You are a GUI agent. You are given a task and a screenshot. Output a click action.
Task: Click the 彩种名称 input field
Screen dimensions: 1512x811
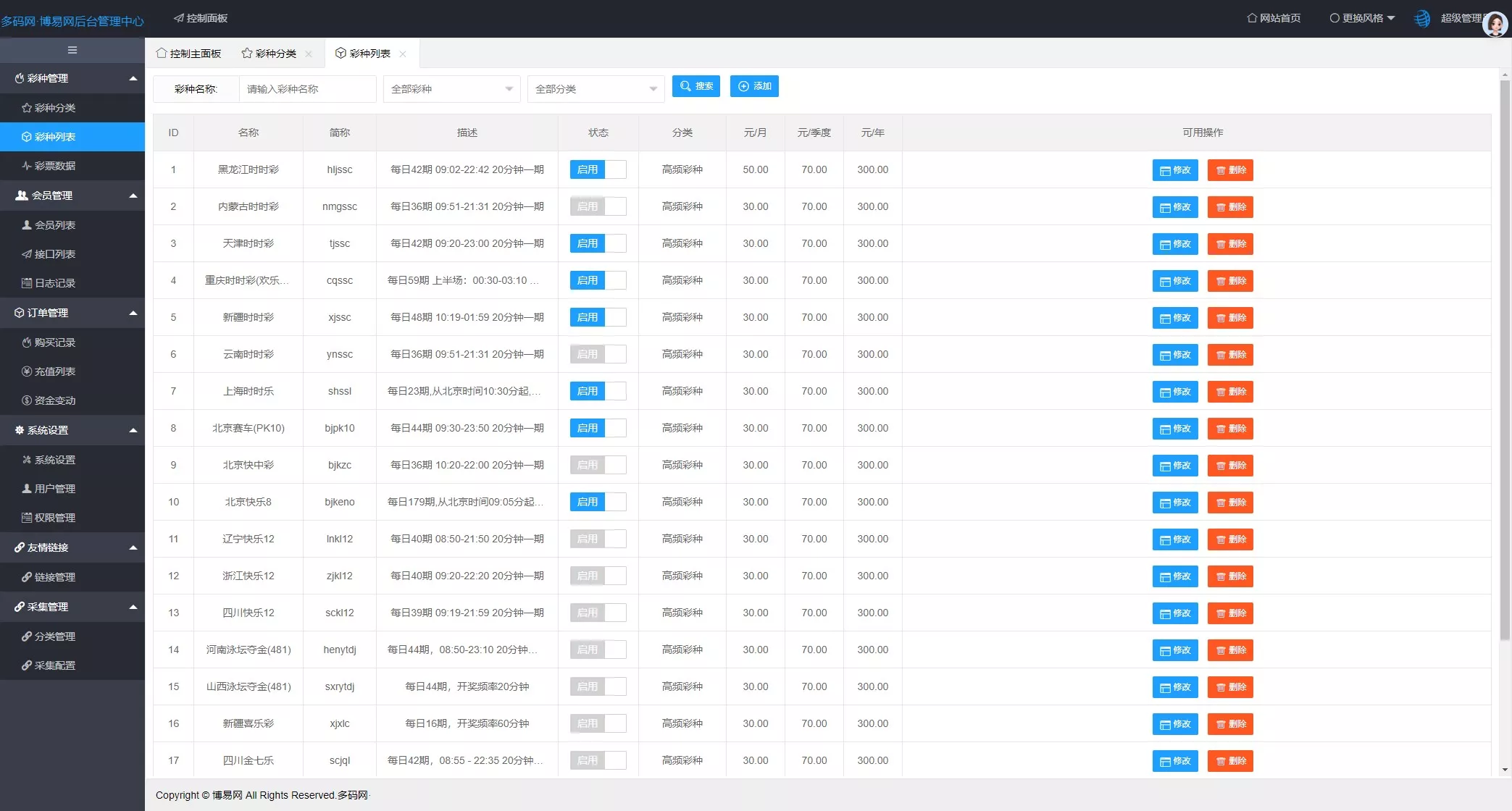(x=307, y=89)
